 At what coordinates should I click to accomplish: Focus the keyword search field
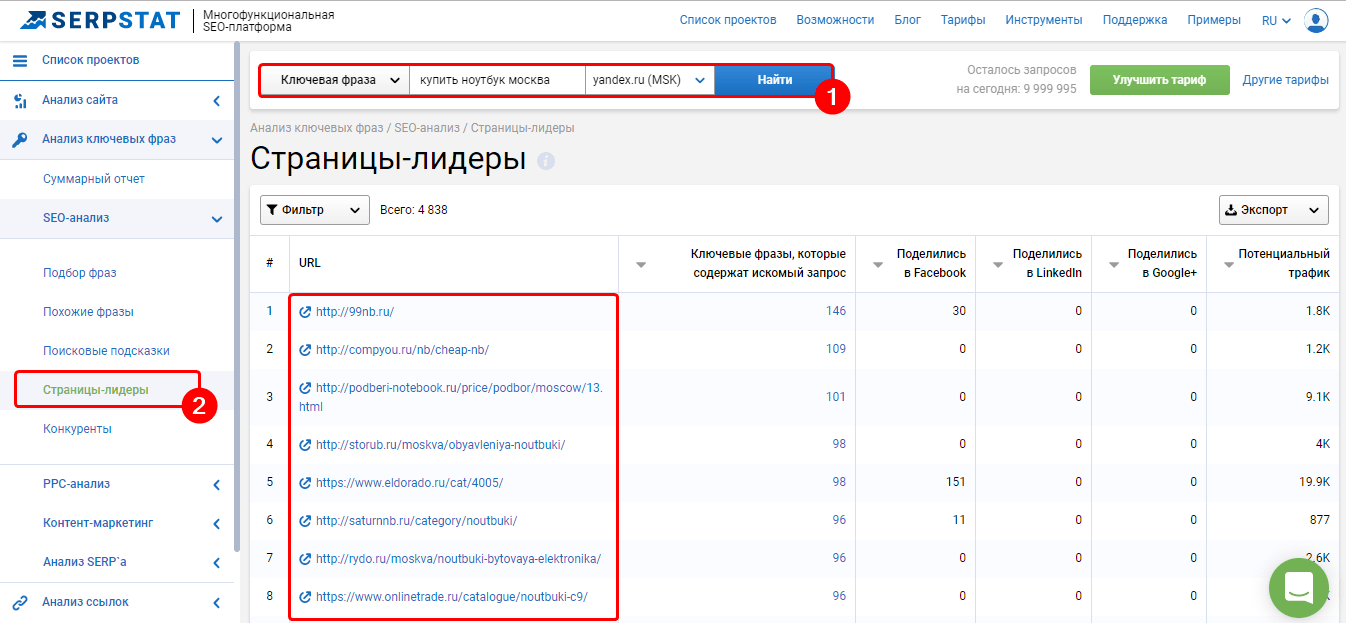[x=497, y=80]
